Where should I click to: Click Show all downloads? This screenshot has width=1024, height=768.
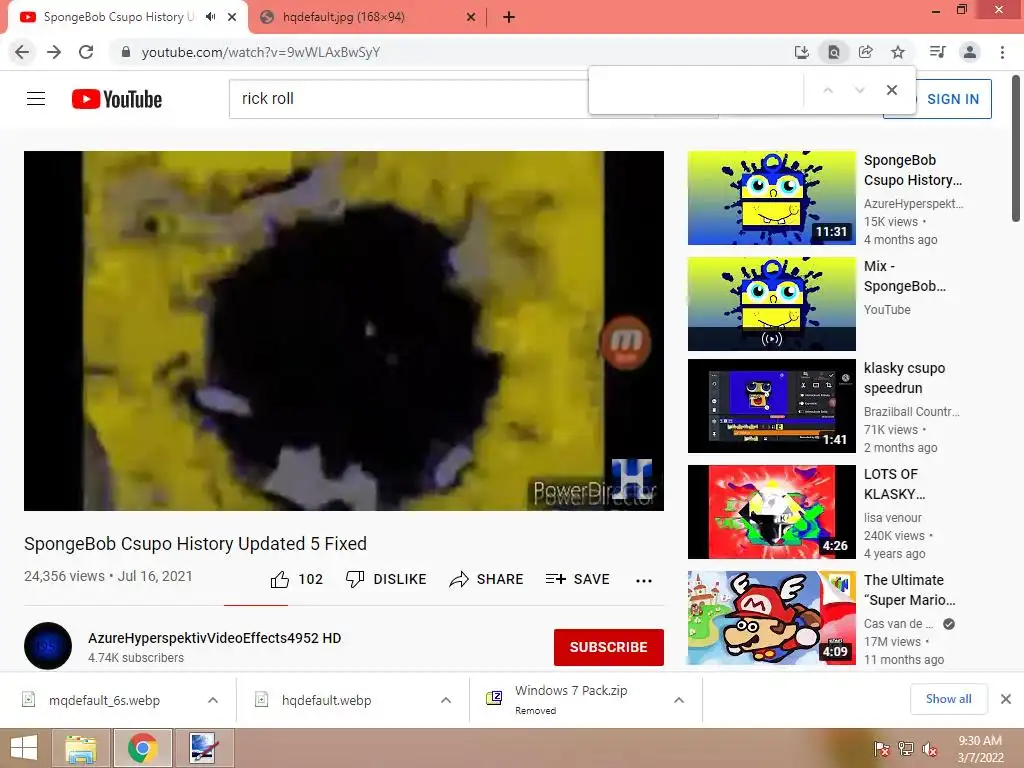(949, 699)
